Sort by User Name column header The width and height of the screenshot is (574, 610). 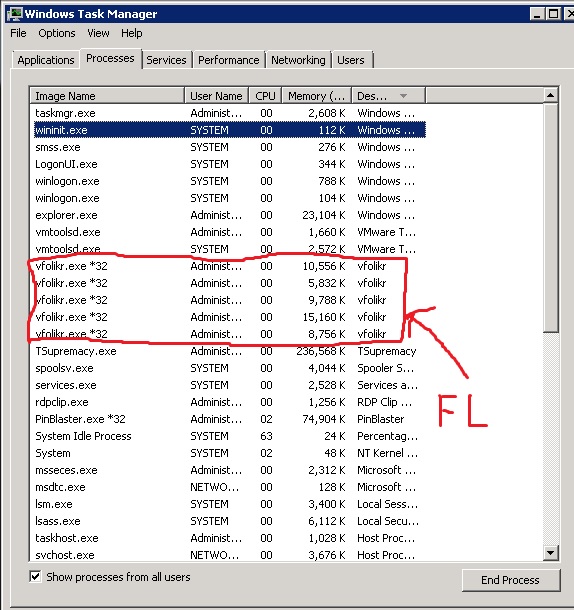[216, 96]
